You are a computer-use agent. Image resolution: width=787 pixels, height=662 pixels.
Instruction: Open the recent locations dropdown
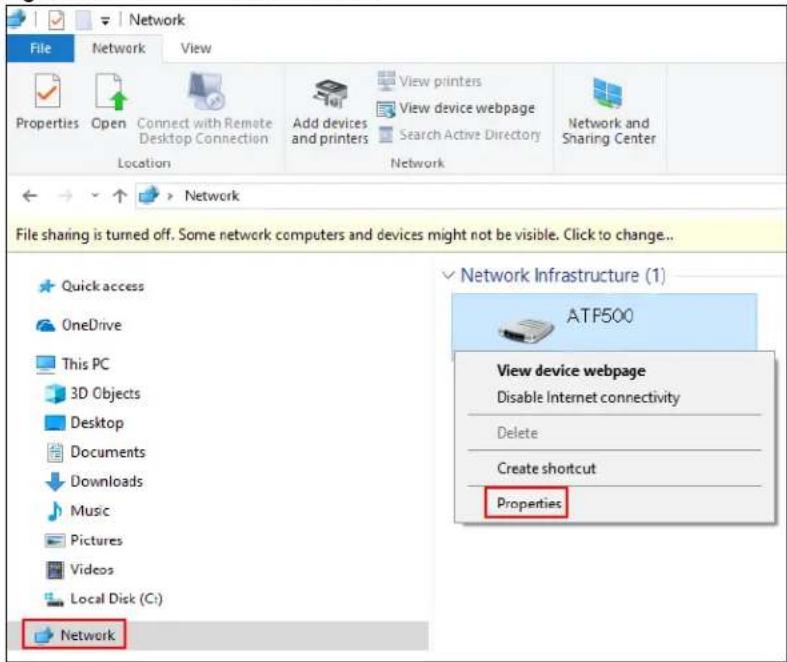tap(95, 196)
